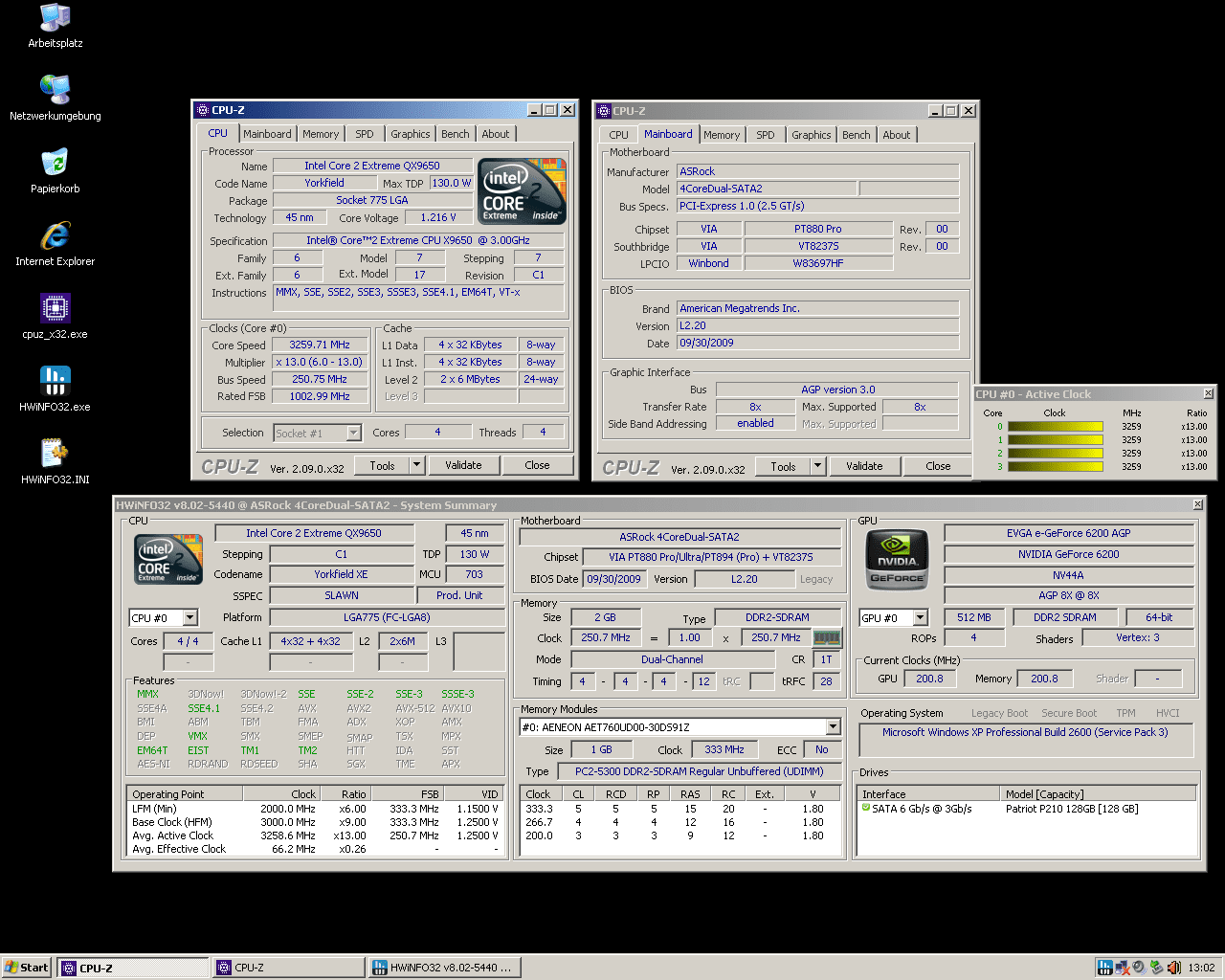Viewport: 1225px width, 980px height.
Task: Click the Safely Remove Hardware tray icon
Action: point(1156,968)
